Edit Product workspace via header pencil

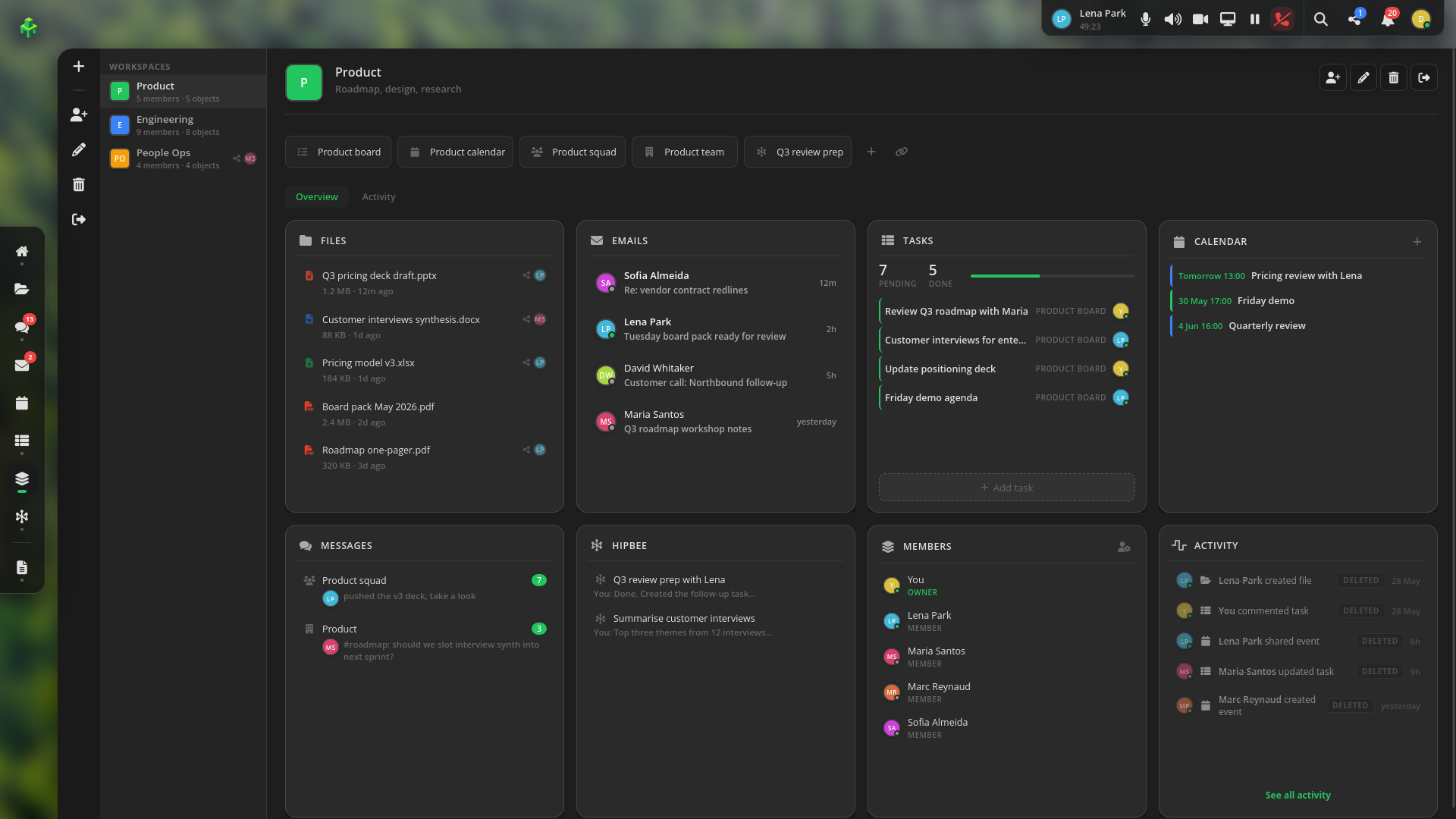tap(1363, 77)
